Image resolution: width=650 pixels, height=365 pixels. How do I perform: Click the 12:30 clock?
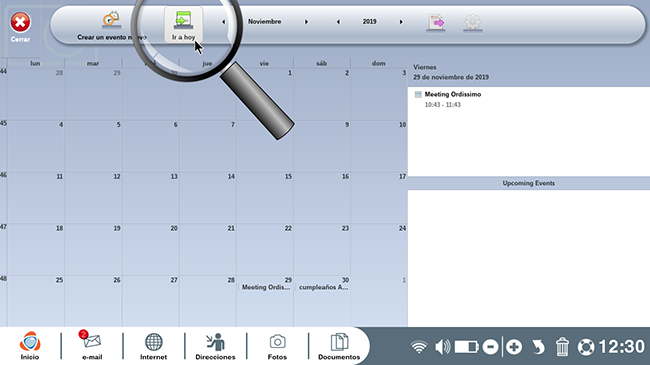(x=622, y=347)
